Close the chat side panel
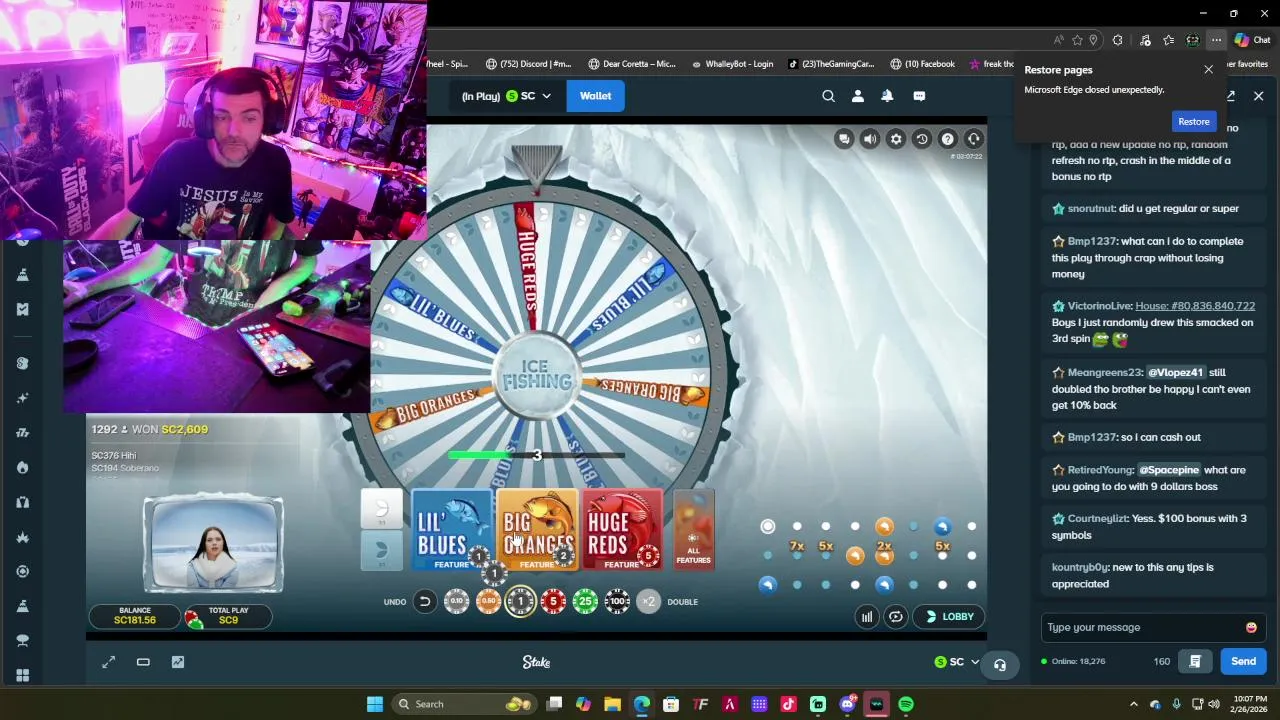 (x=1258, y=96)
